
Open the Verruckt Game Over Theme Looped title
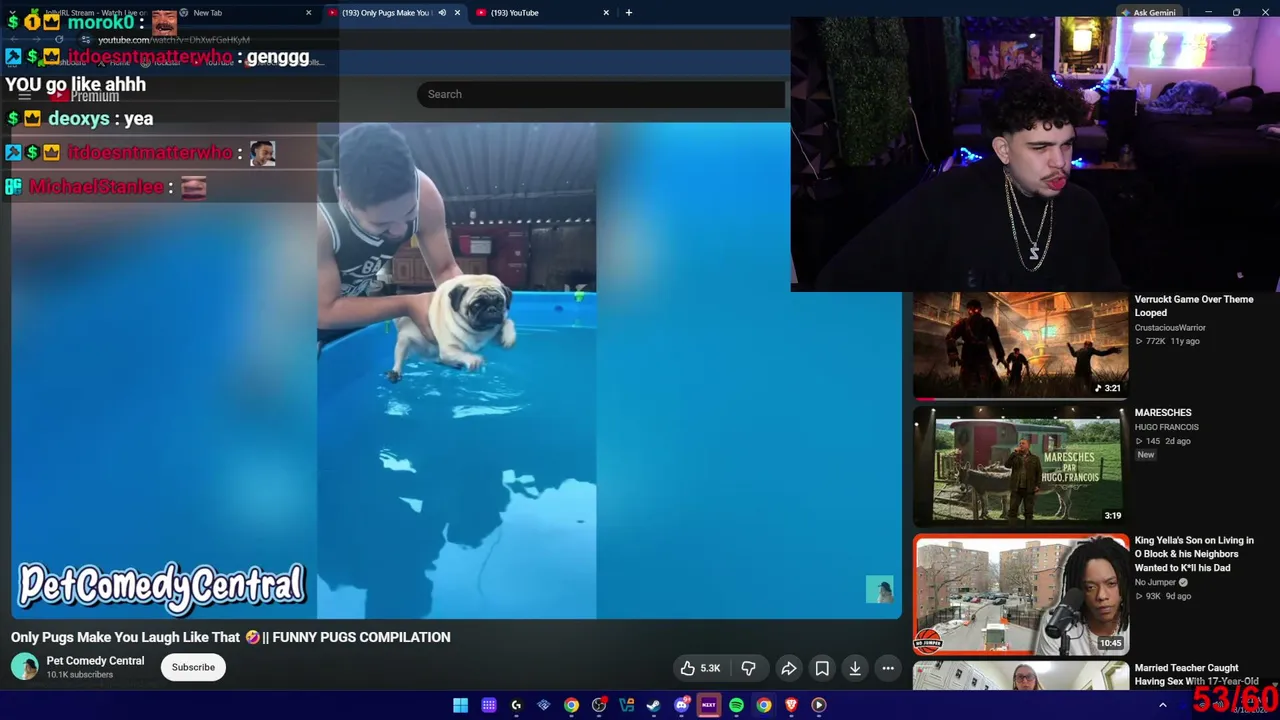(x=1194, y=306)
